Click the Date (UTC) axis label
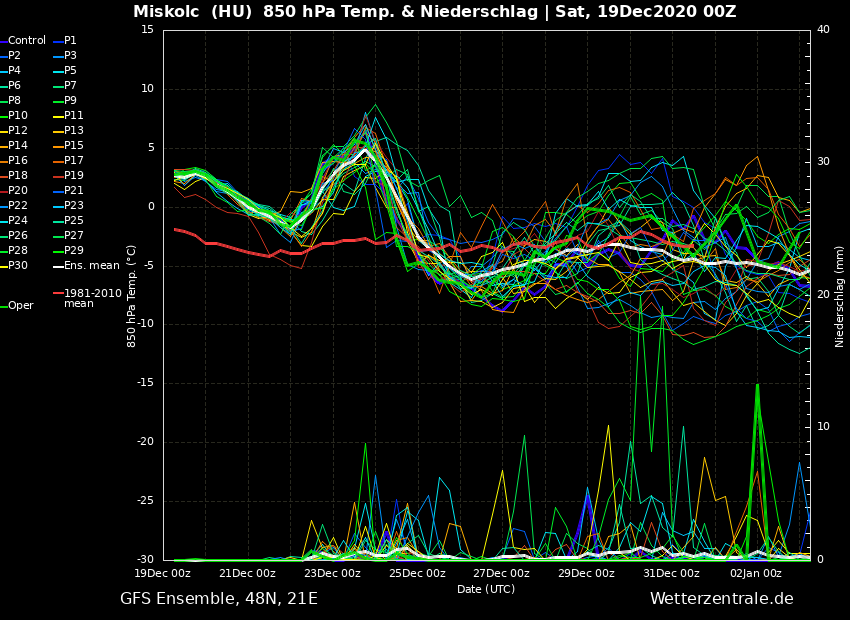Viewport: 850px width, 620px height. tap(486, 589)
